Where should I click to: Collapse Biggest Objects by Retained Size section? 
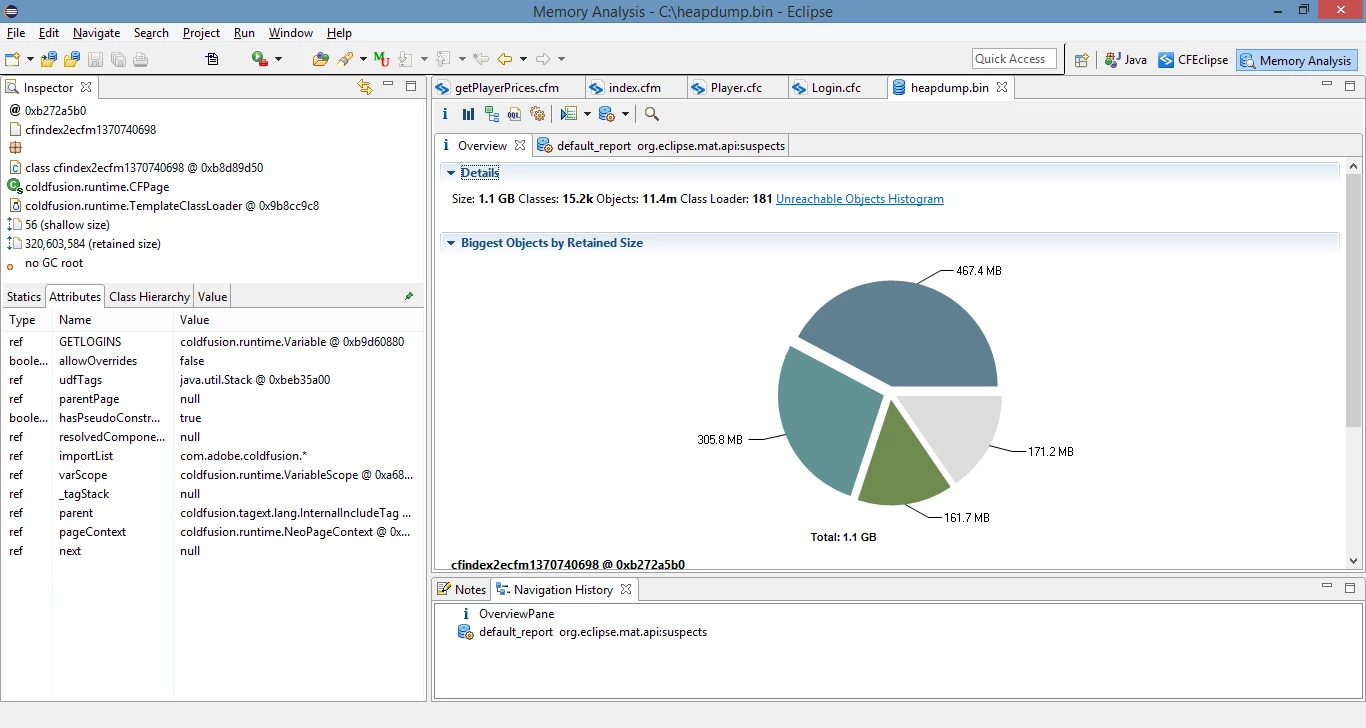(450, 243)
